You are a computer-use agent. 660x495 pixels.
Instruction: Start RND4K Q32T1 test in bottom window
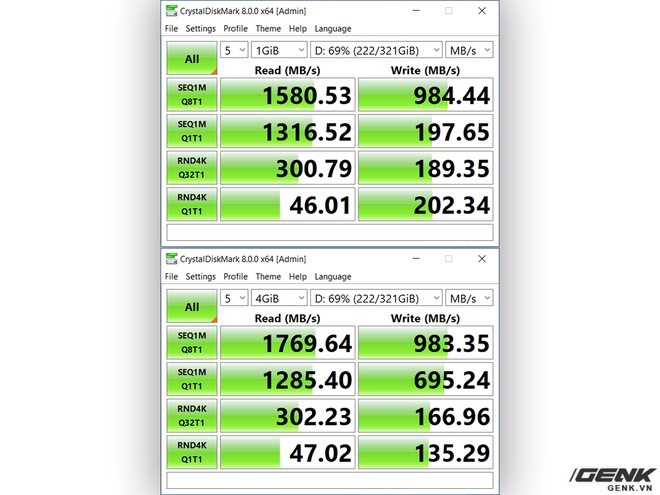(x=192, y=415)
